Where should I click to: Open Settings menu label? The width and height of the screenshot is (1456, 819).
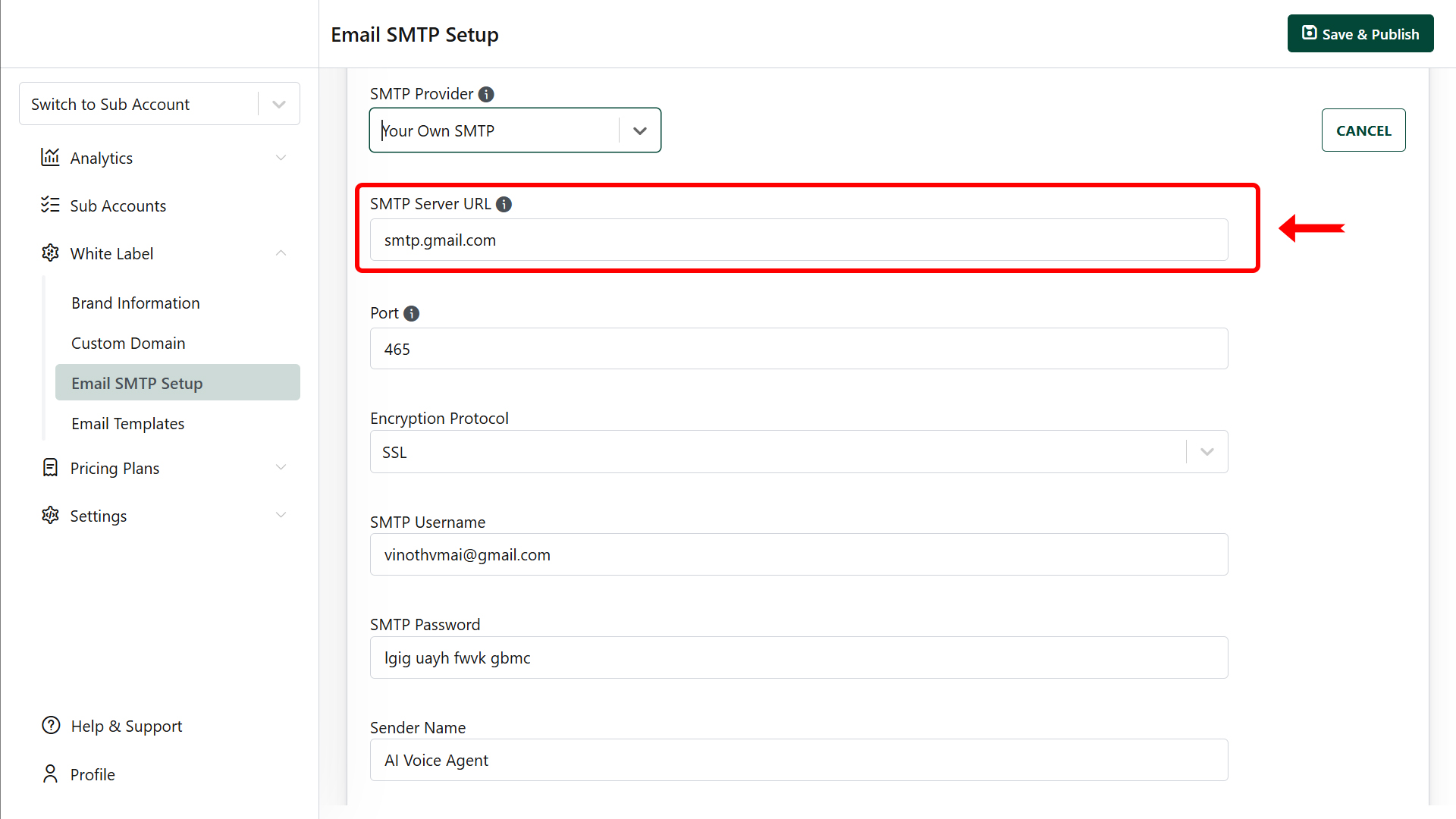99,516
